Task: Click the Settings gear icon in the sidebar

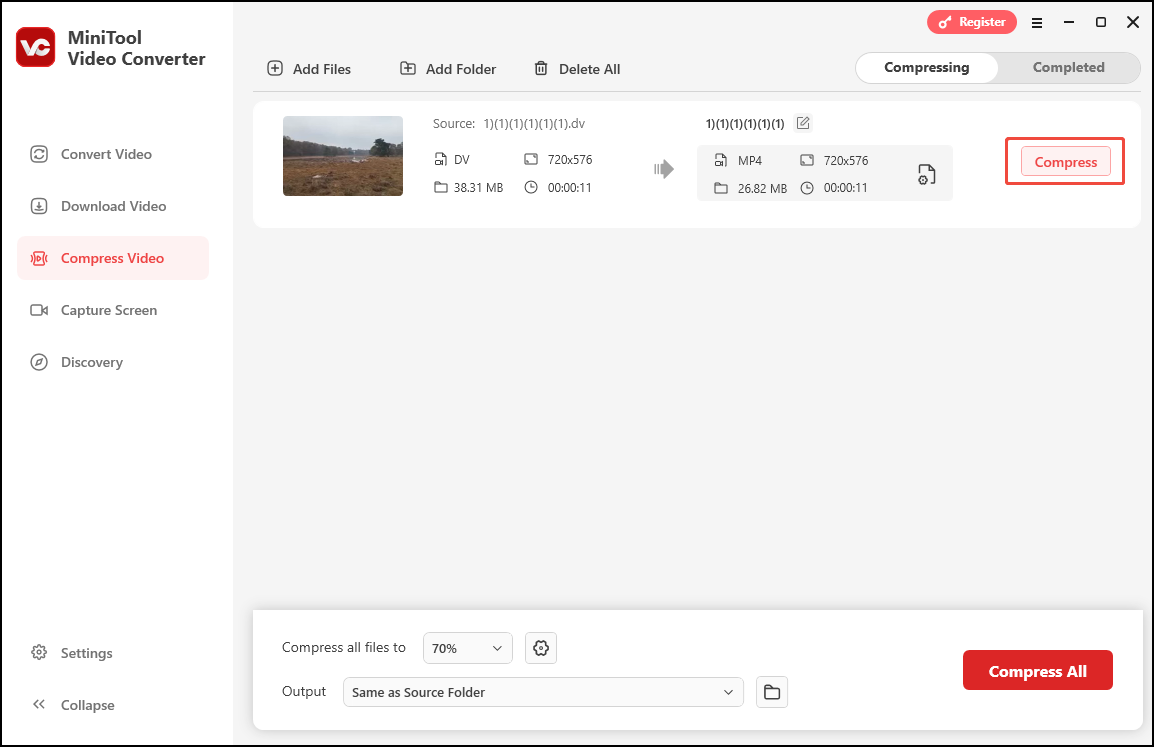Action: (x=39, y=653)
